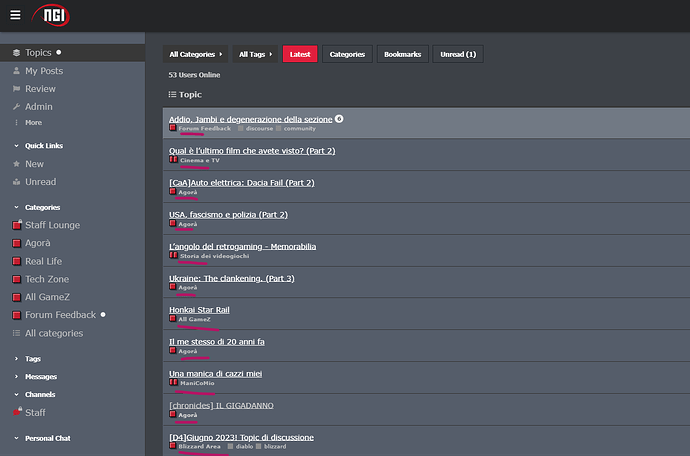Open topic L'angolo del retrogaming - Memorabilia

(242, 246)
